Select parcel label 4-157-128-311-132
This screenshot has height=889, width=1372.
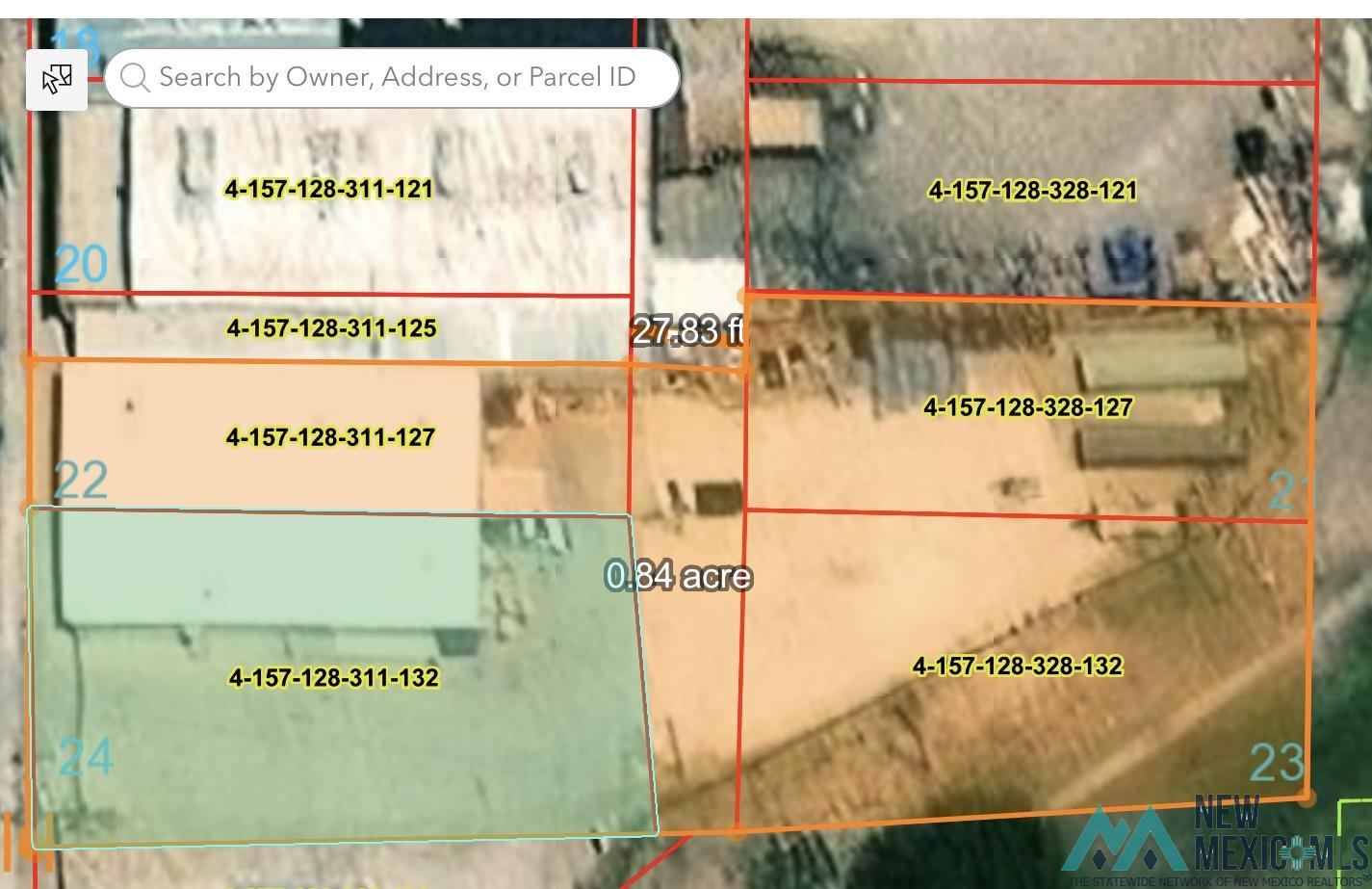333,678
